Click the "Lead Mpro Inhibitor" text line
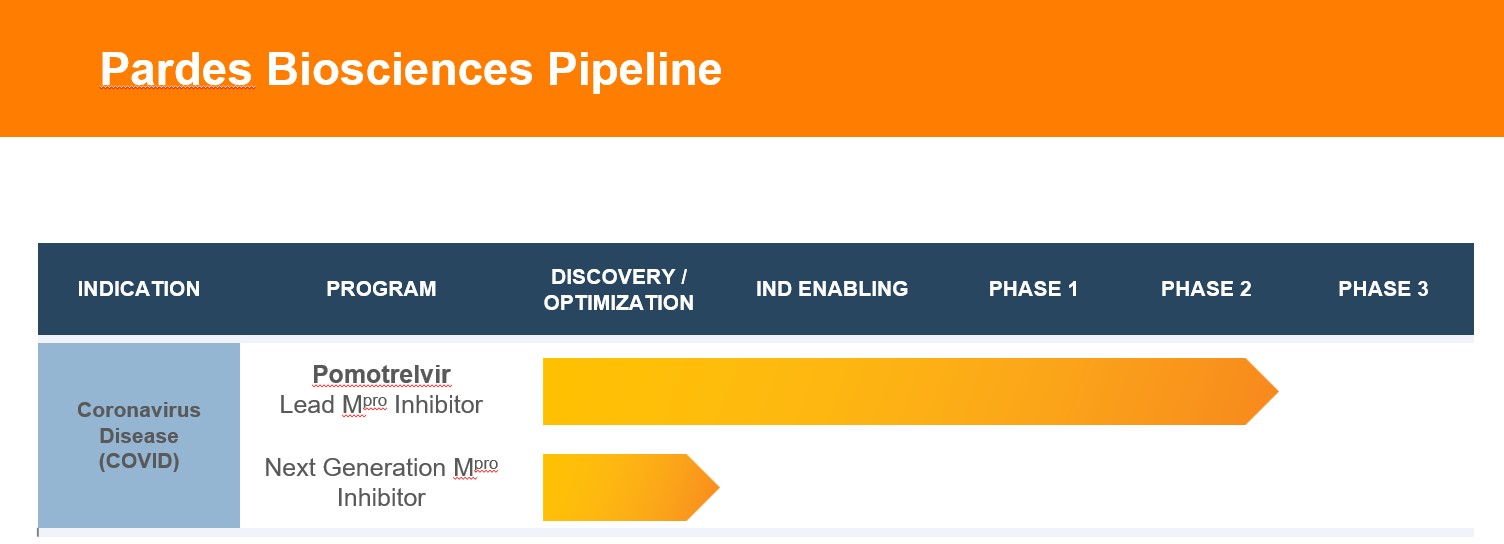Image resolution: width=1504 pixels, height=544 pixels. (x=381, y=405)
